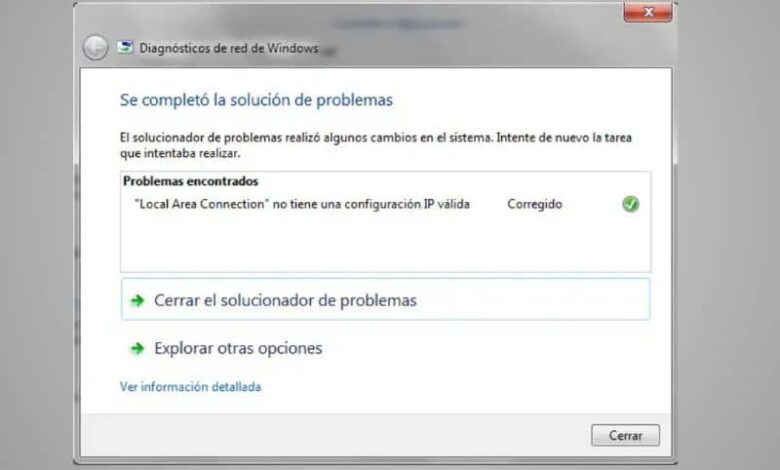Close the dialog with the red X
The width and height of the screenshot is (780, 470).
click(648, 12)
